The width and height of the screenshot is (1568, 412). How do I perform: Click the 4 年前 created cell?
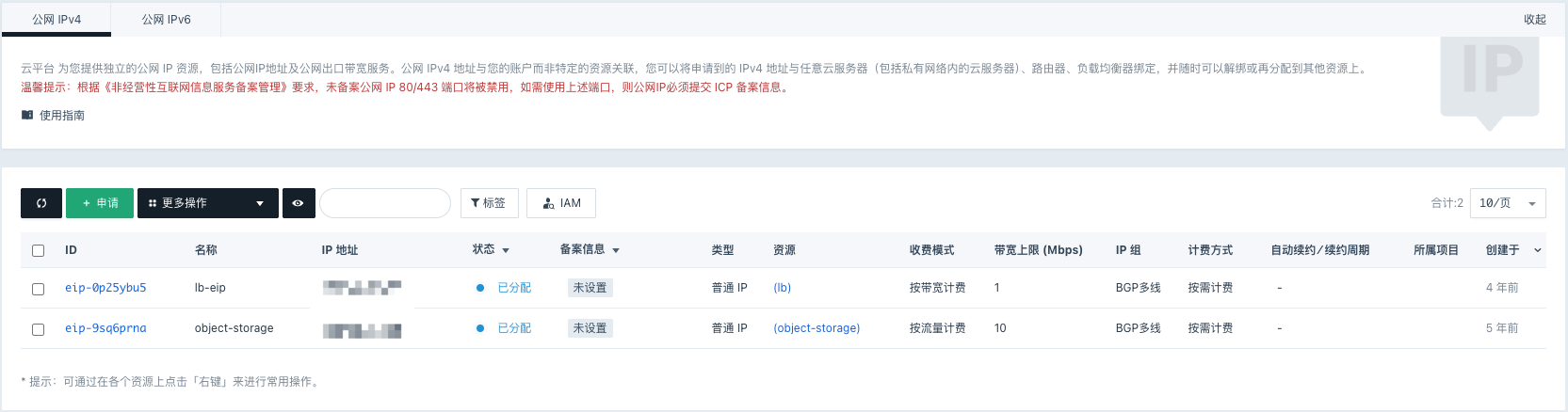click(x=1502, y=288)
